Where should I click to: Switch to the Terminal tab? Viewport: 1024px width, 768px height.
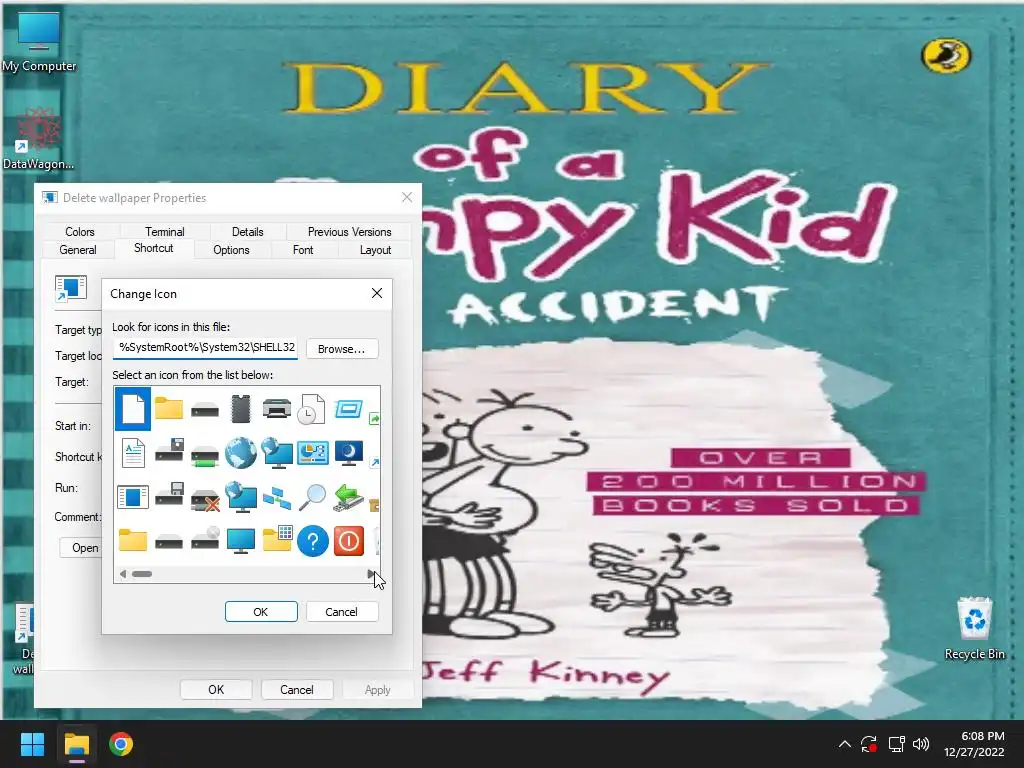(165, 232)
